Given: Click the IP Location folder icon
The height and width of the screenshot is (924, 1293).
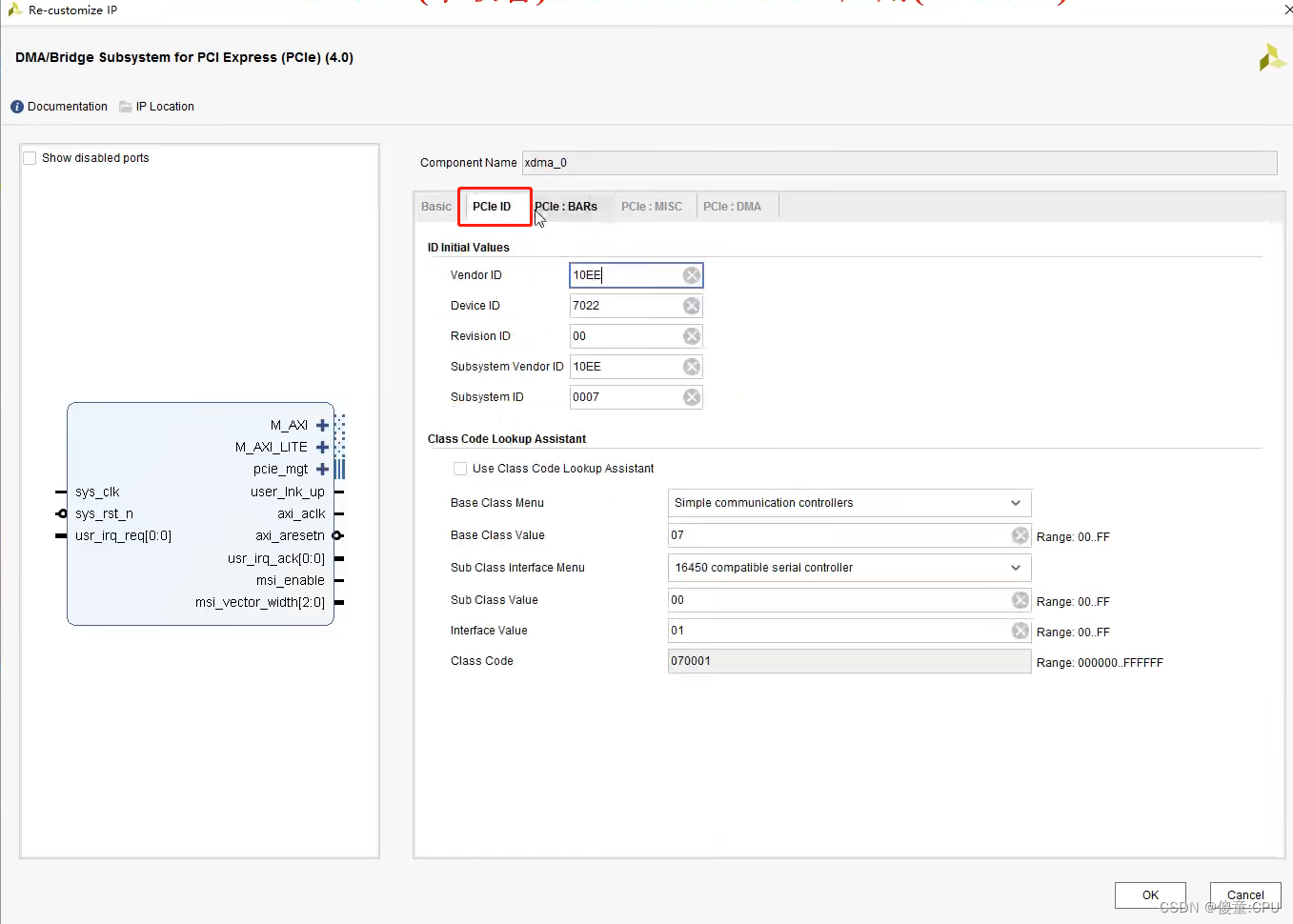Looking at the screenshot, I should pos(125,107).
